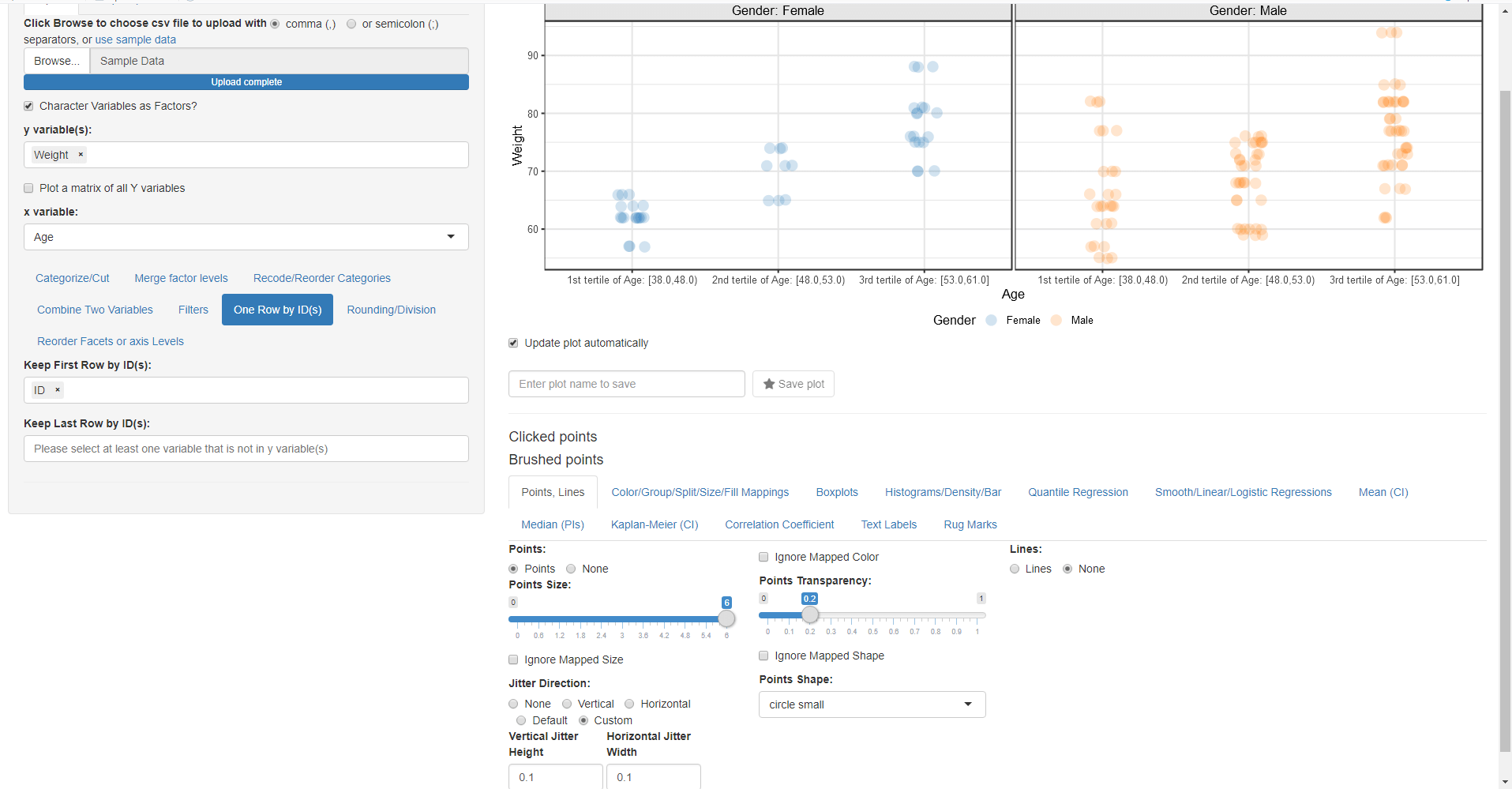Click the Save plot button
The width and height of the screenshot is (1512, 789).
point(794,384)
